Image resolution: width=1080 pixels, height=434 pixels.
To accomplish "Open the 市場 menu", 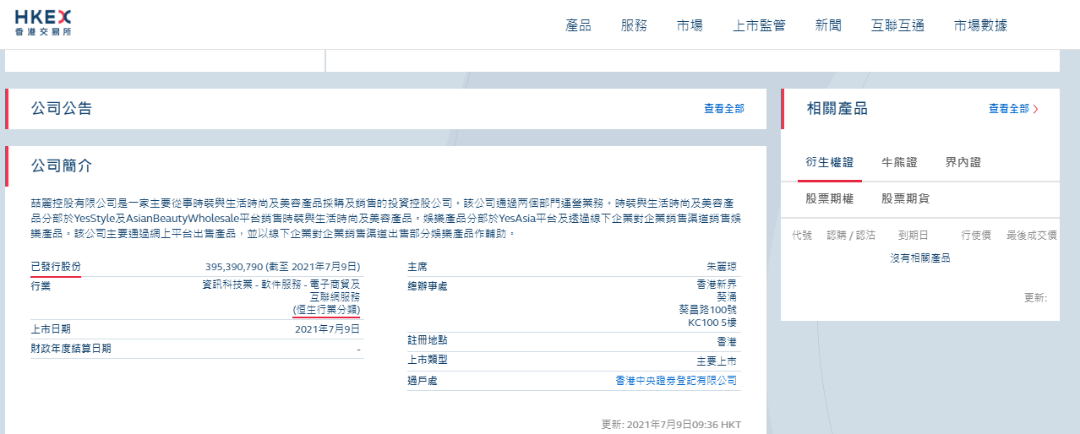I will coord(689,25).
